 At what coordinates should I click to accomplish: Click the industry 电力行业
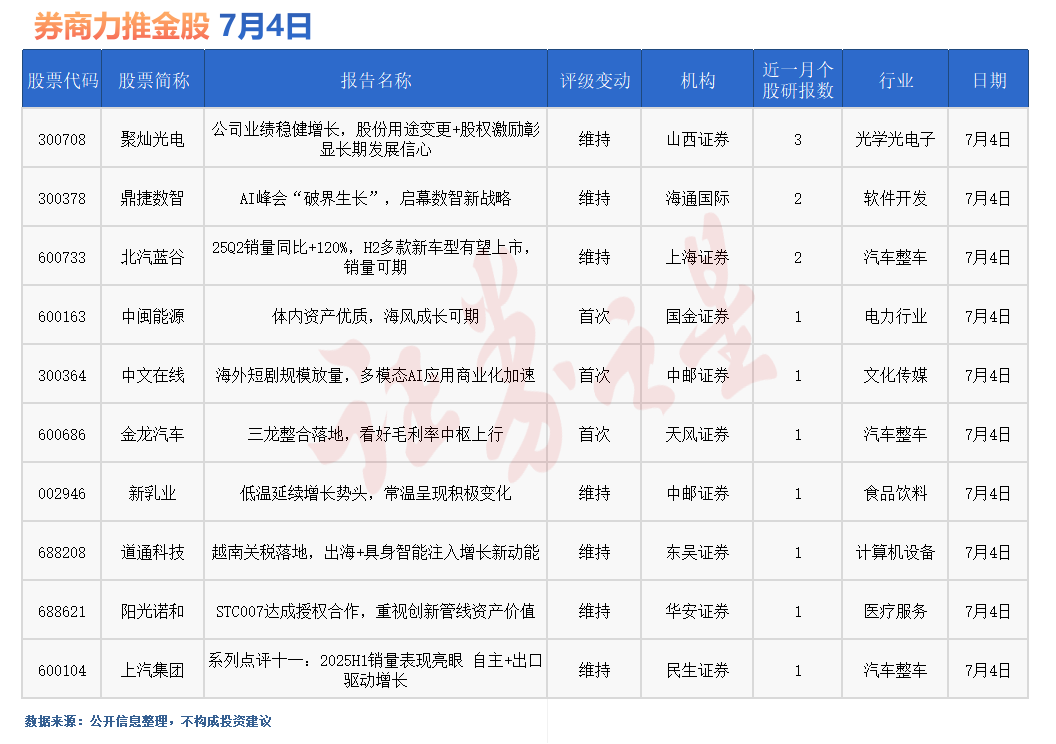pyautogui.click(x=896, y=316)
